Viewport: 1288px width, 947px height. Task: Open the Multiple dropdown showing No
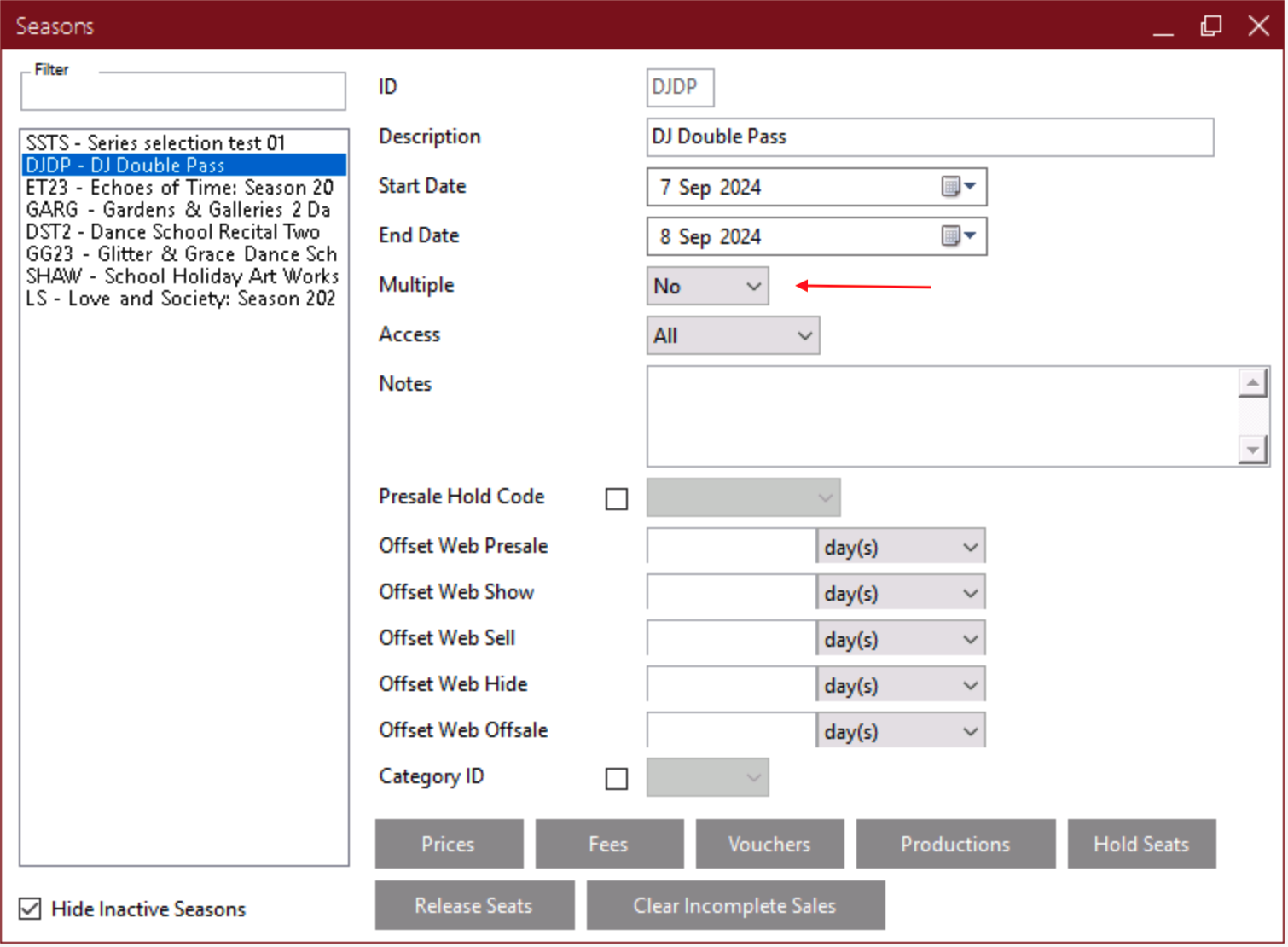click(708, 286)
